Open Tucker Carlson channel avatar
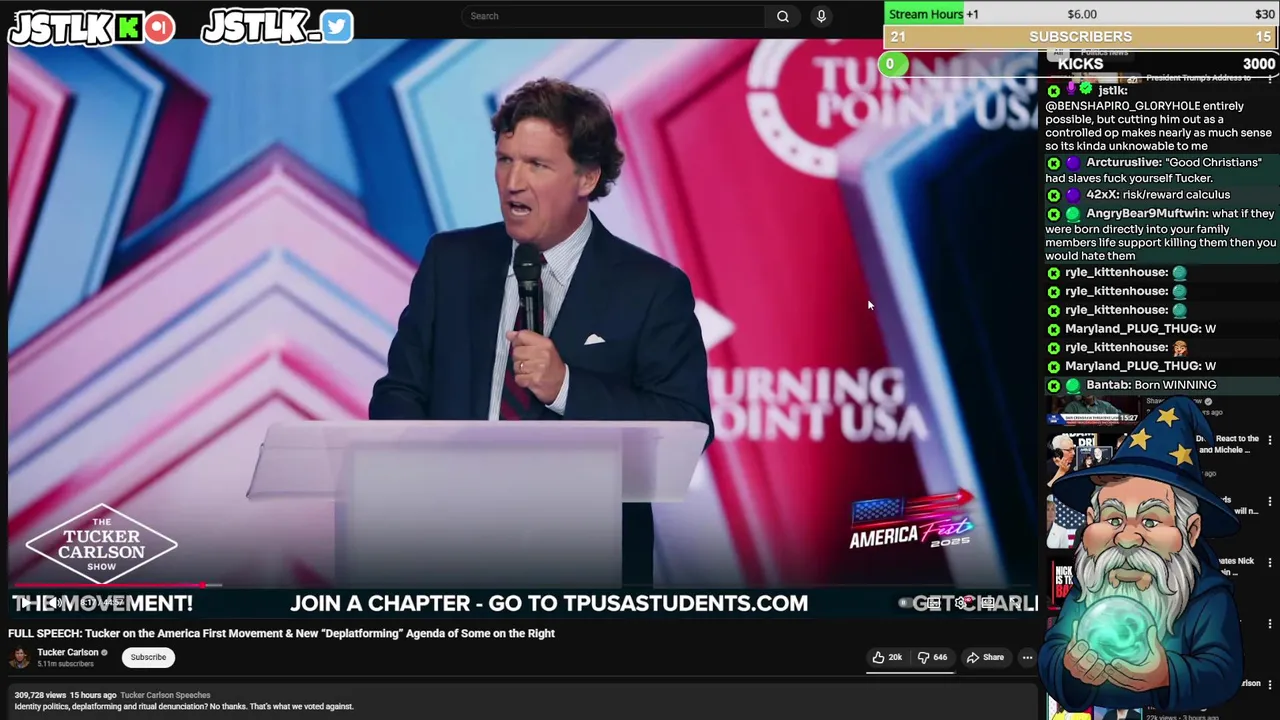 (19, 657)
